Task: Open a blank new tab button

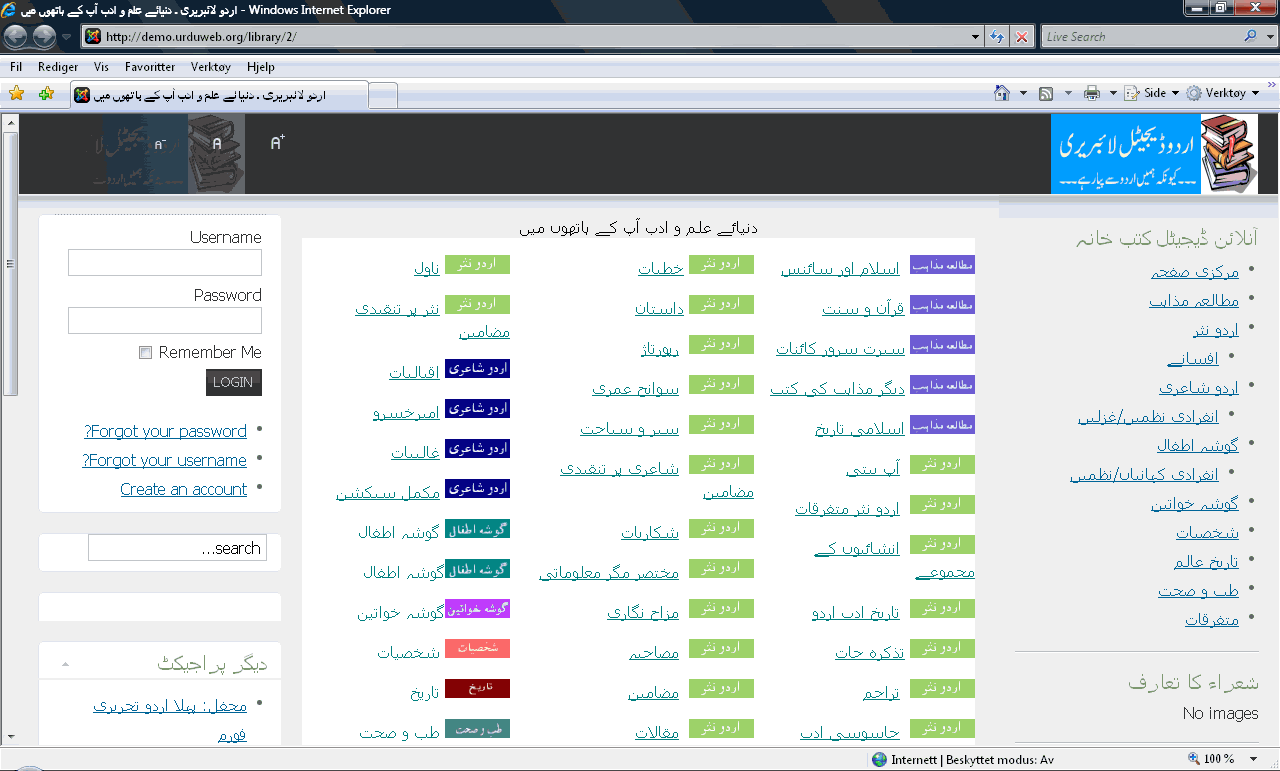Action: tap(384, 96)
